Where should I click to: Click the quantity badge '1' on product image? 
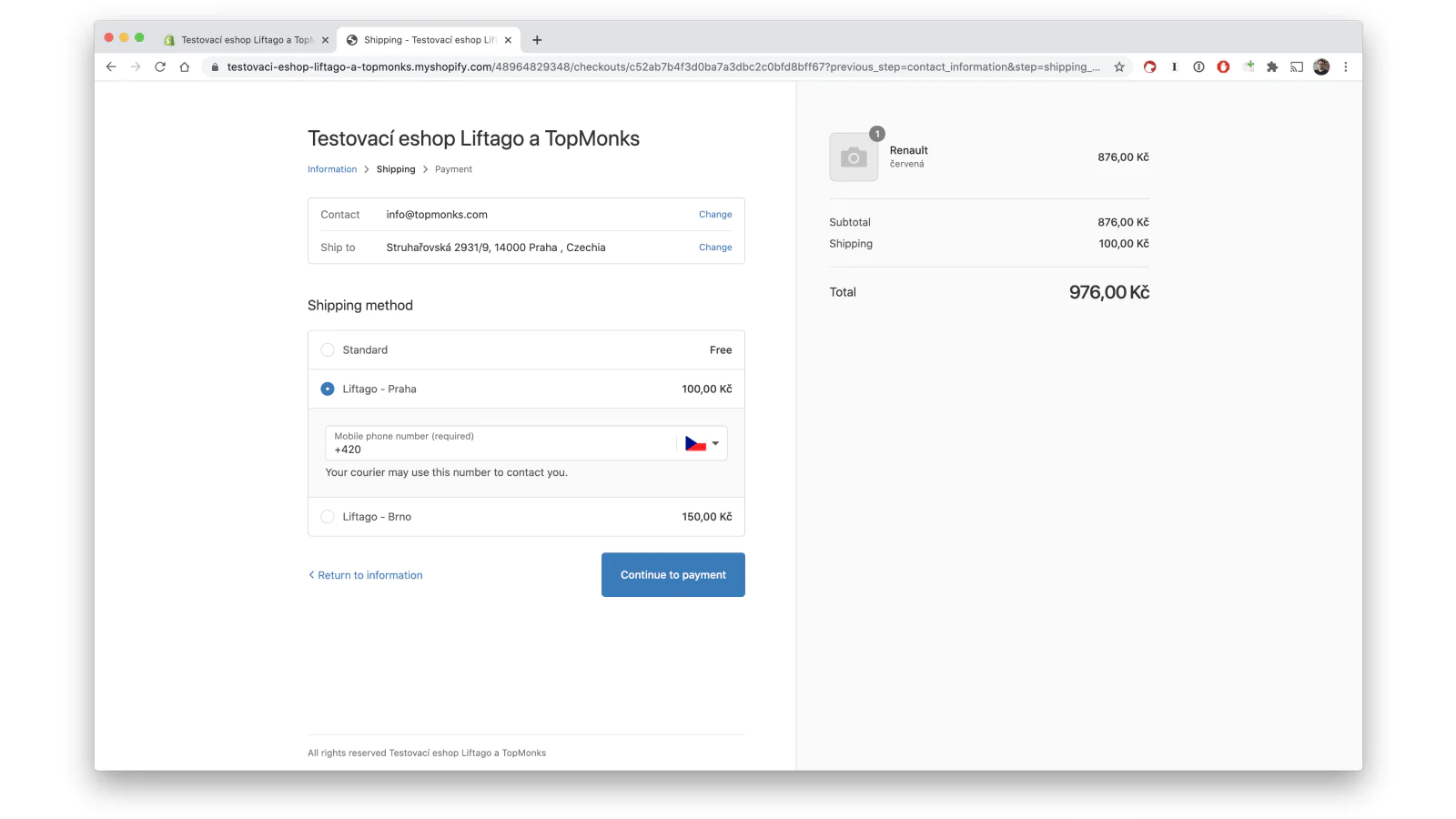click(x=877, y=134)
